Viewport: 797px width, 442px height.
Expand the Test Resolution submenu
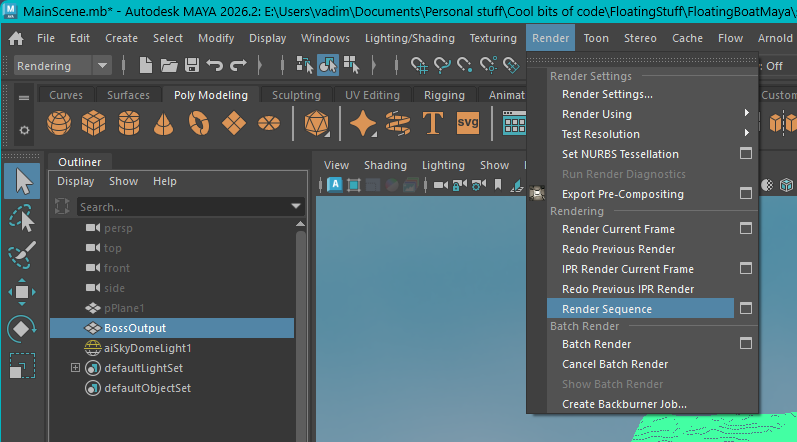coord(746,133)
